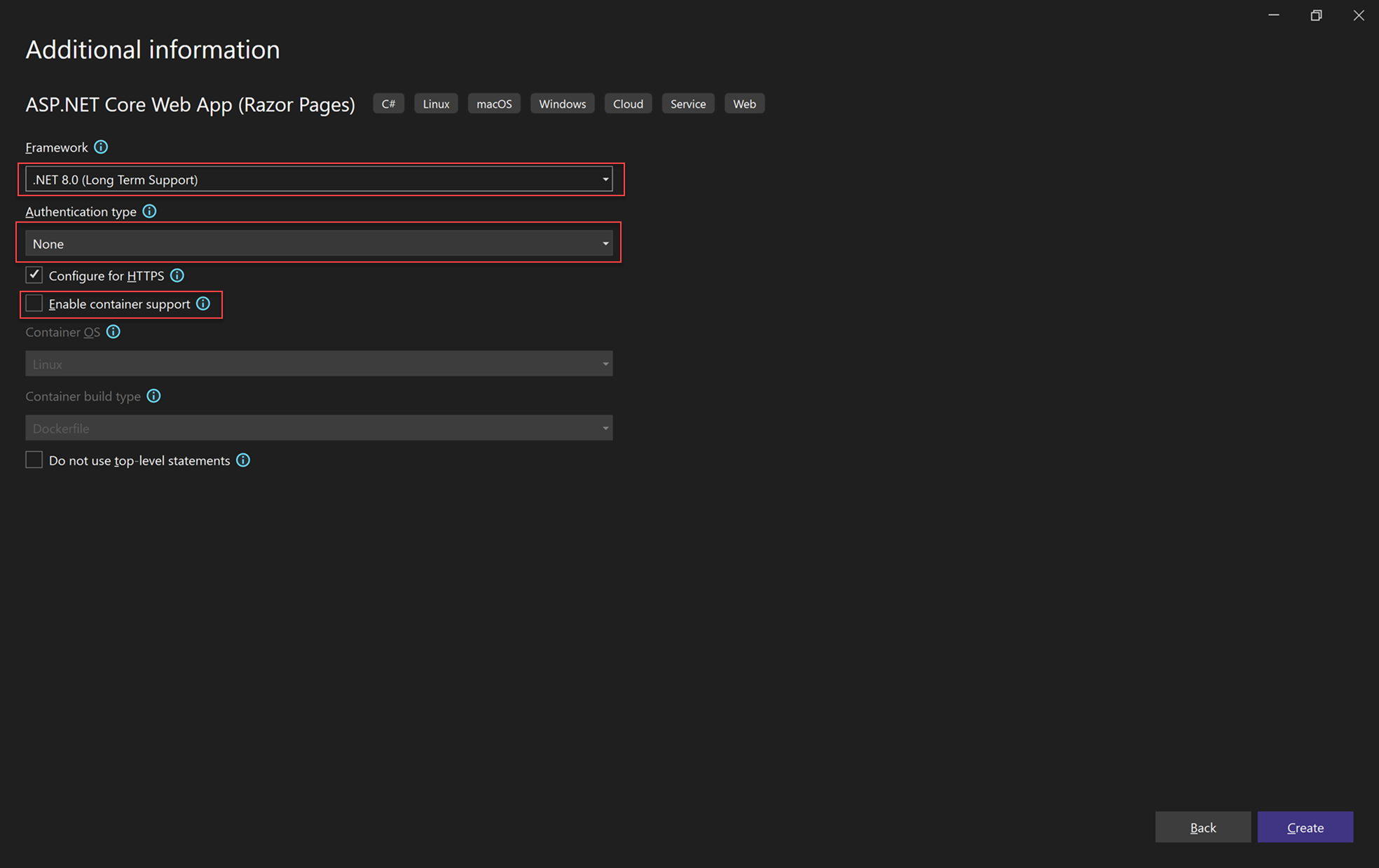This screenshot has height=868, width=1379.
Task: Toggle Do not use top-level statements checkbox
Action: coord(32,460)
